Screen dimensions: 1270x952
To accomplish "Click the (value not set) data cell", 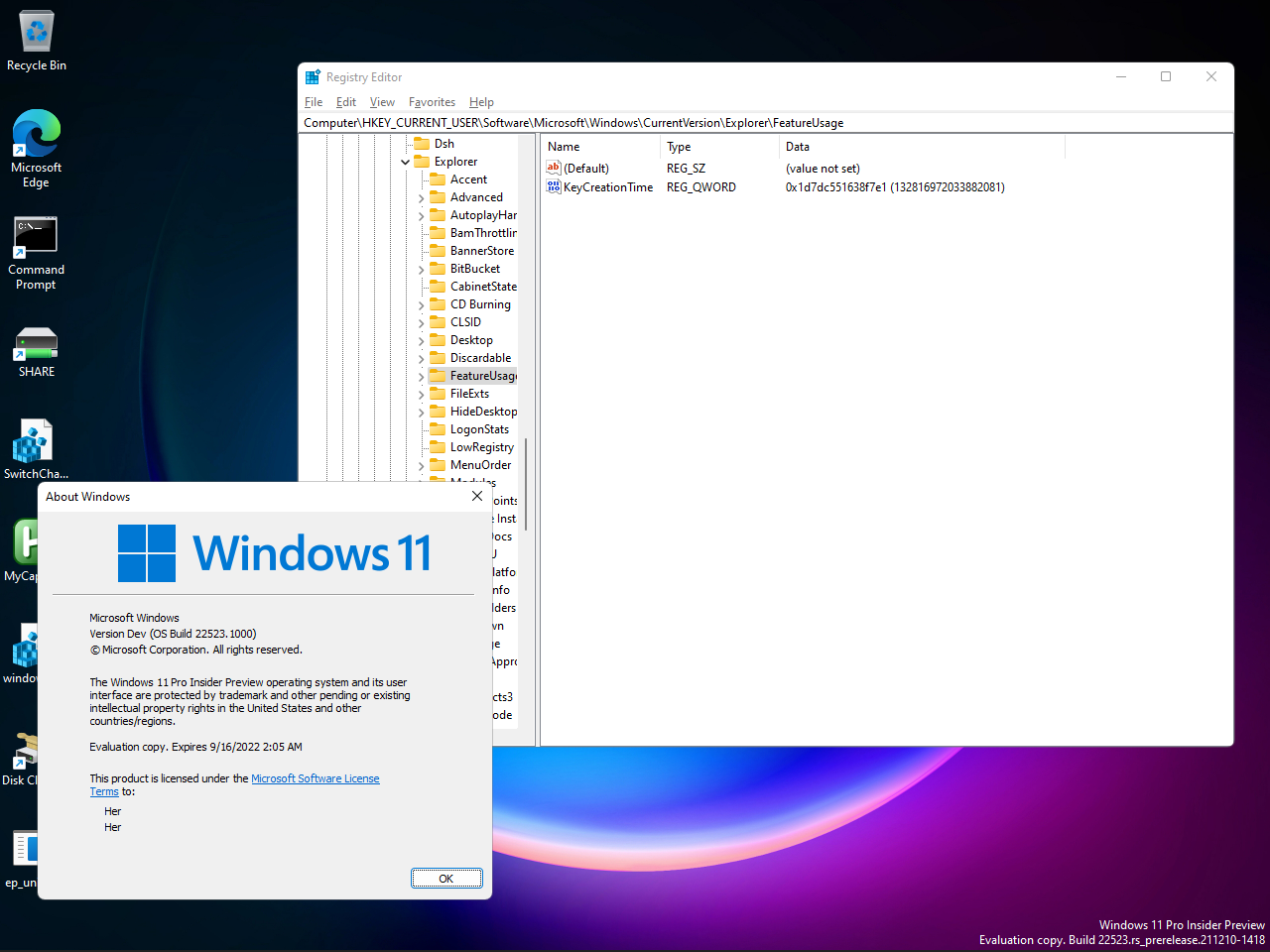I will [823, 169].
